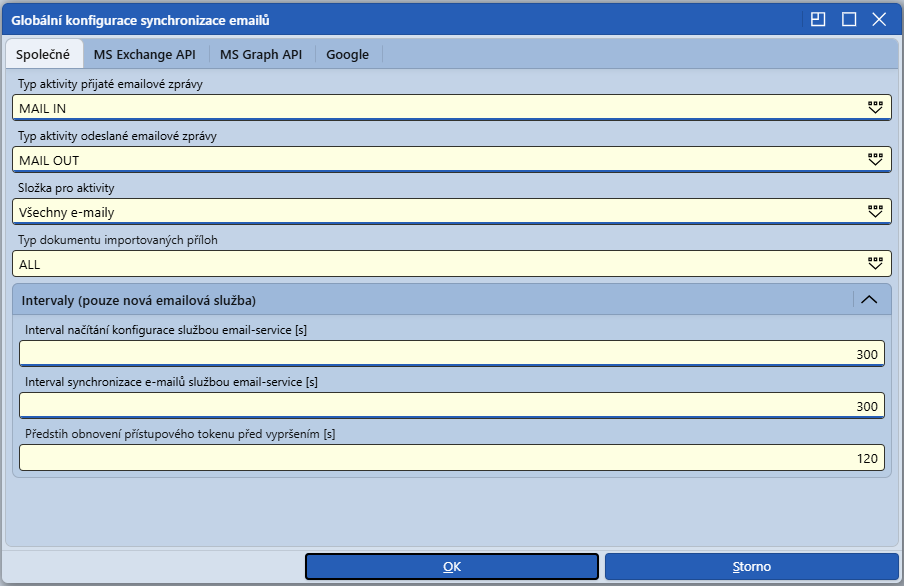The height and width of the screenshot is (586, 904).
Task: Focus the token refresh lead time field
Action: click(x=452, y=457)
